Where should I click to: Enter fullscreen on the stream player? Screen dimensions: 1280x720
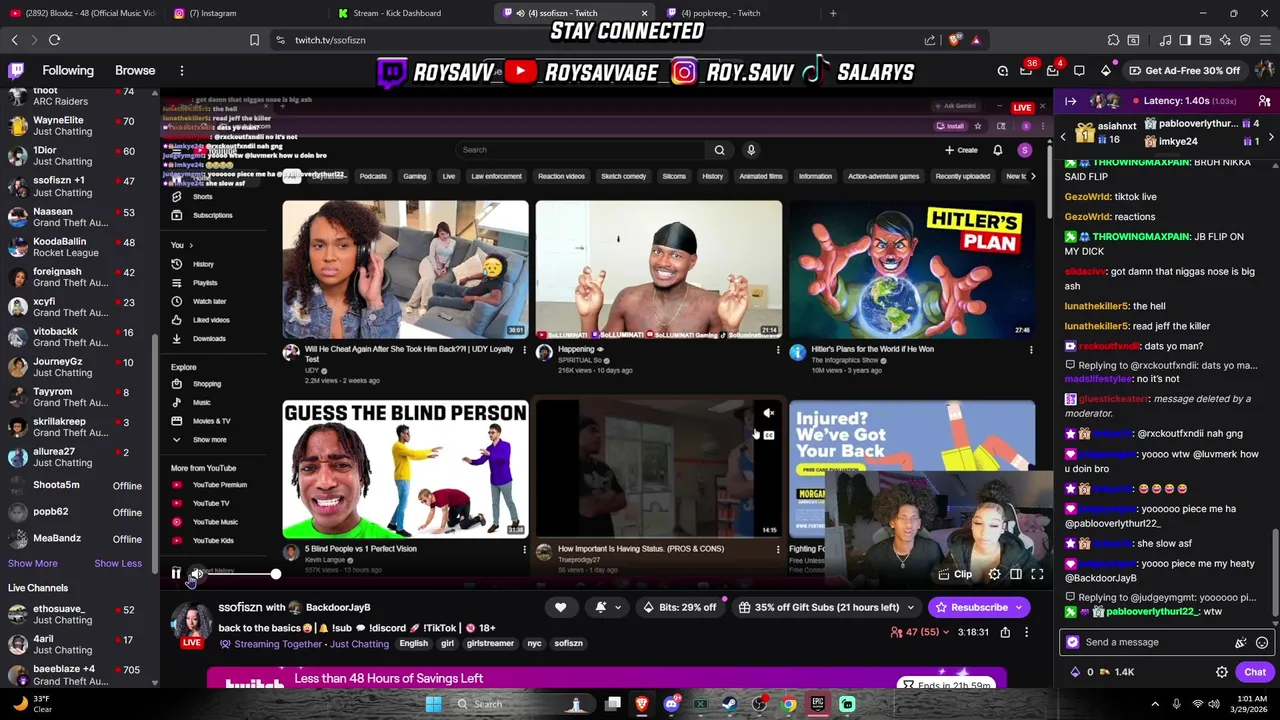coord(1037,574)
